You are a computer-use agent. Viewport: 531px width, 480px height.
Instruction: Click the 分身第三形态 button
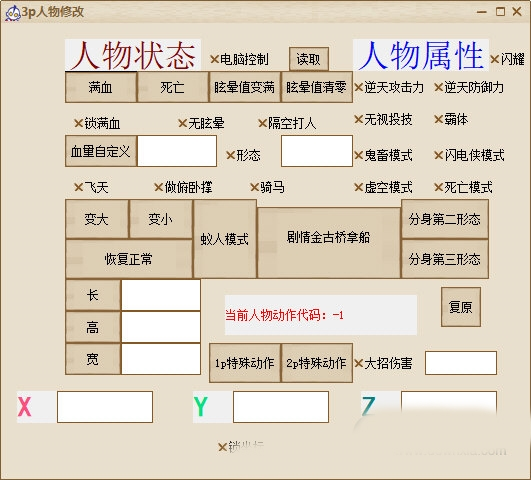445,259
